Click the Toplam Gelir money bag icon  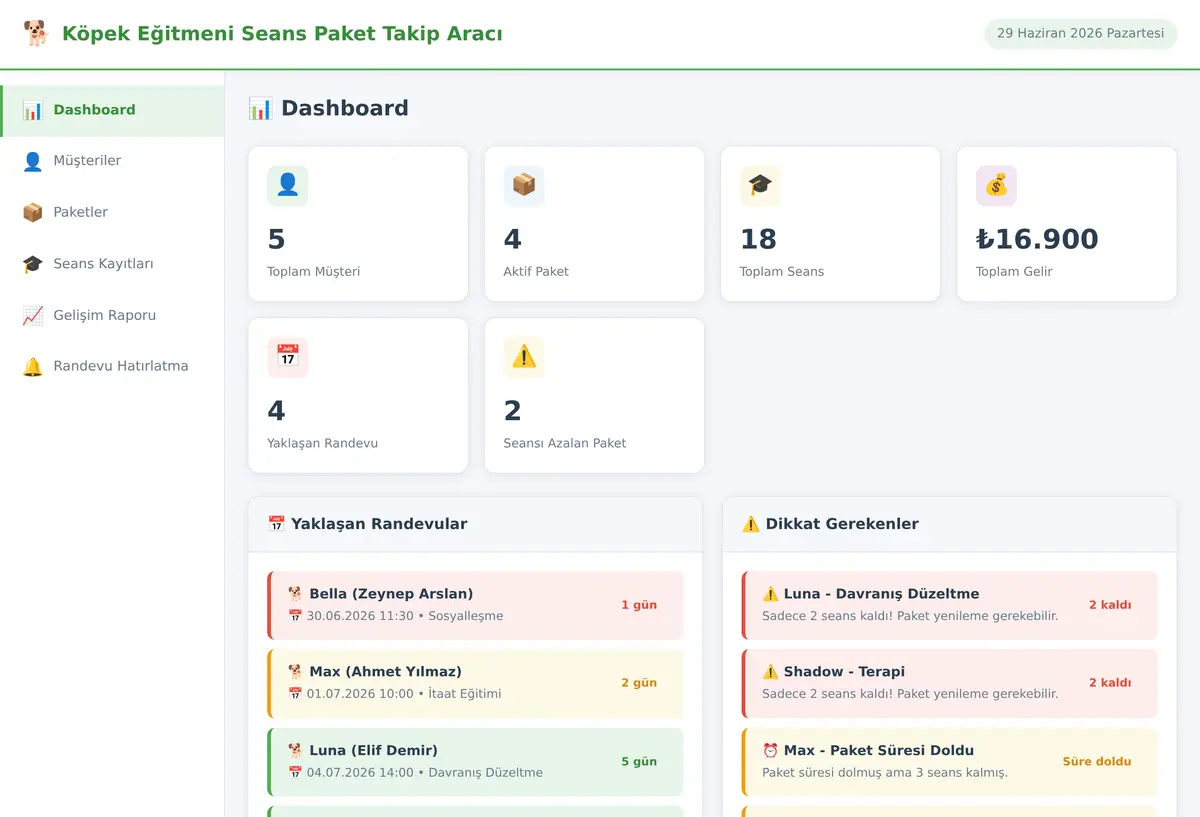(x=996, y=186)
